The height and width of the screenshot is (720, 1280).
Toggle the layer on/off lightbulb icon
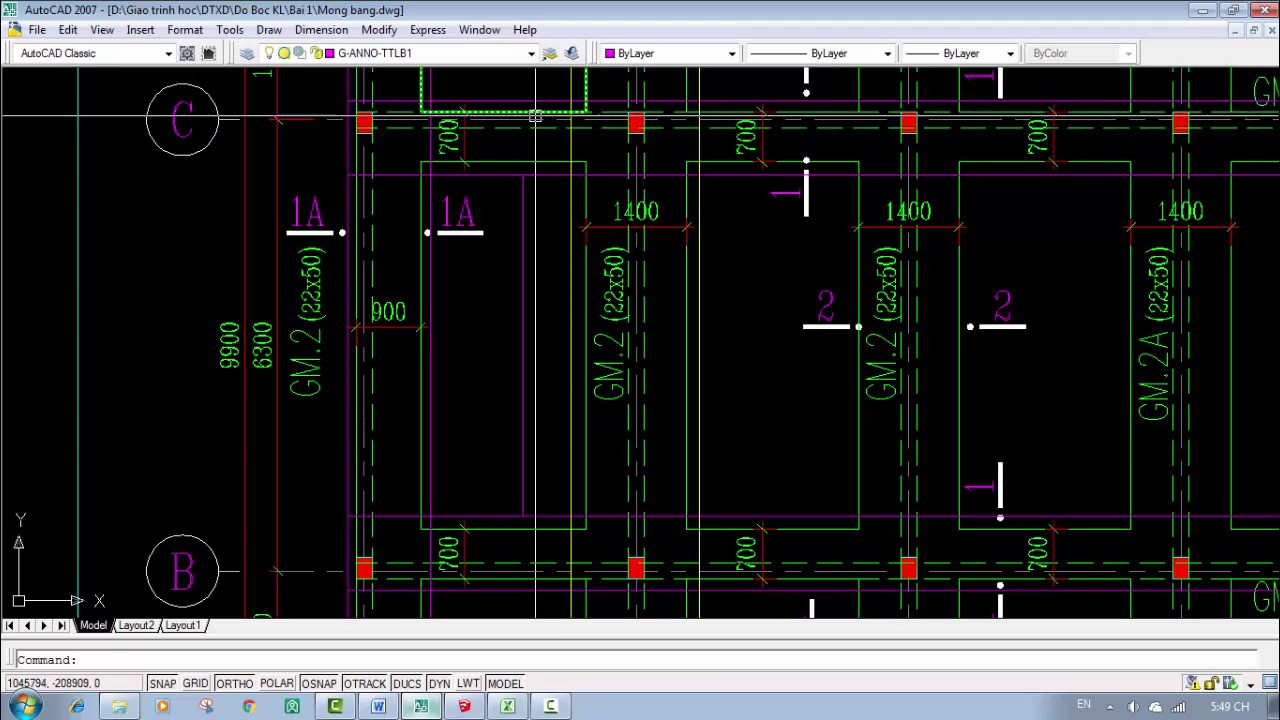coord(269,53)
